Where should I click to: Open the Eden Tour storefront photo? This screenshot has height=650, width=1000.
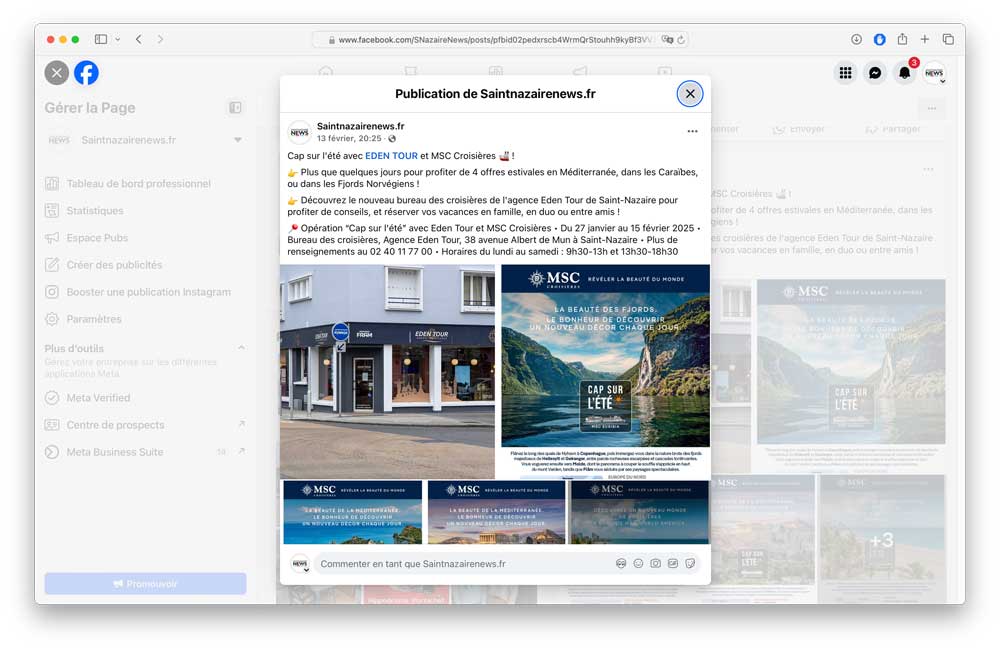pos(387,370)
